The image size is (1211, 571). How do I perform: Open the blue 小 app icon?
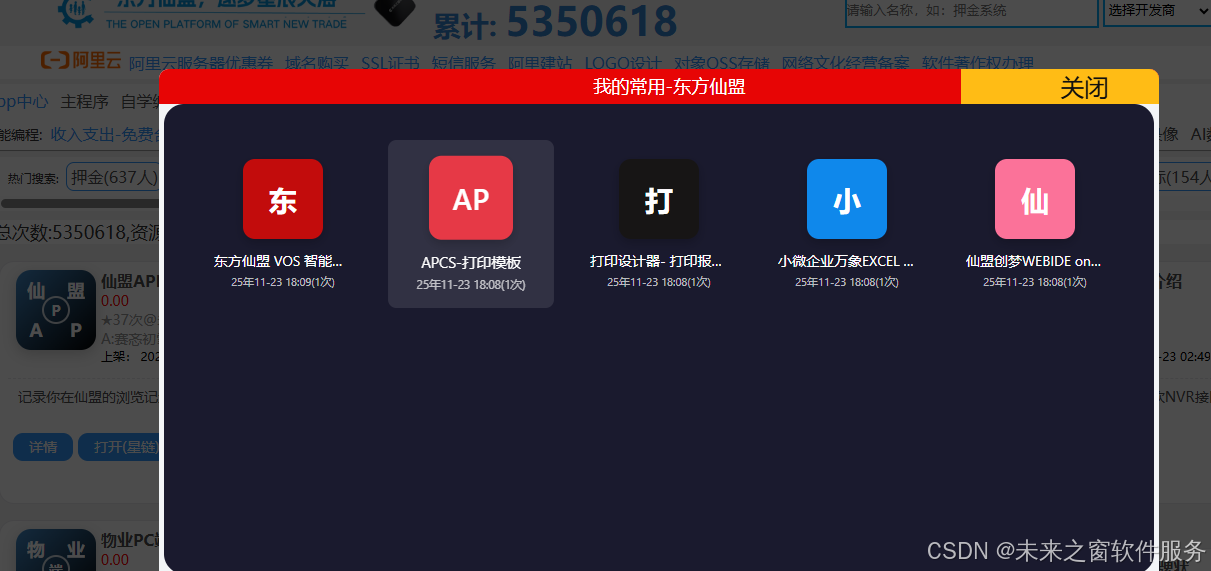[x=847, y=199]
